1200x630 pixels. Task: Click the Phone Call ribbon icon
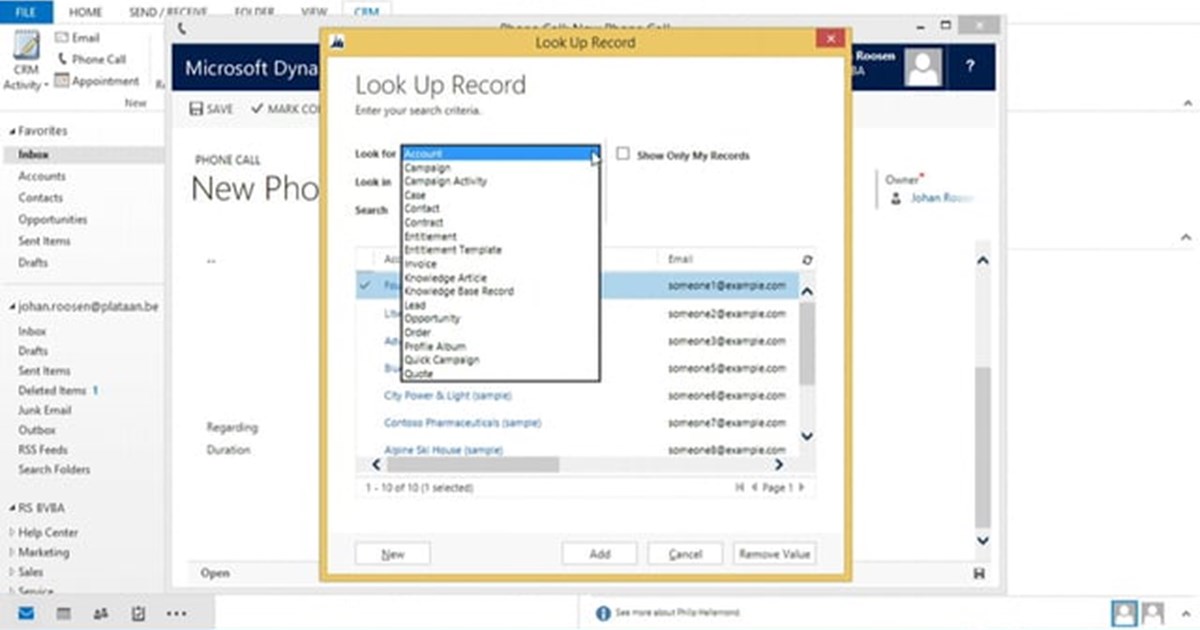tap(61, 59)
